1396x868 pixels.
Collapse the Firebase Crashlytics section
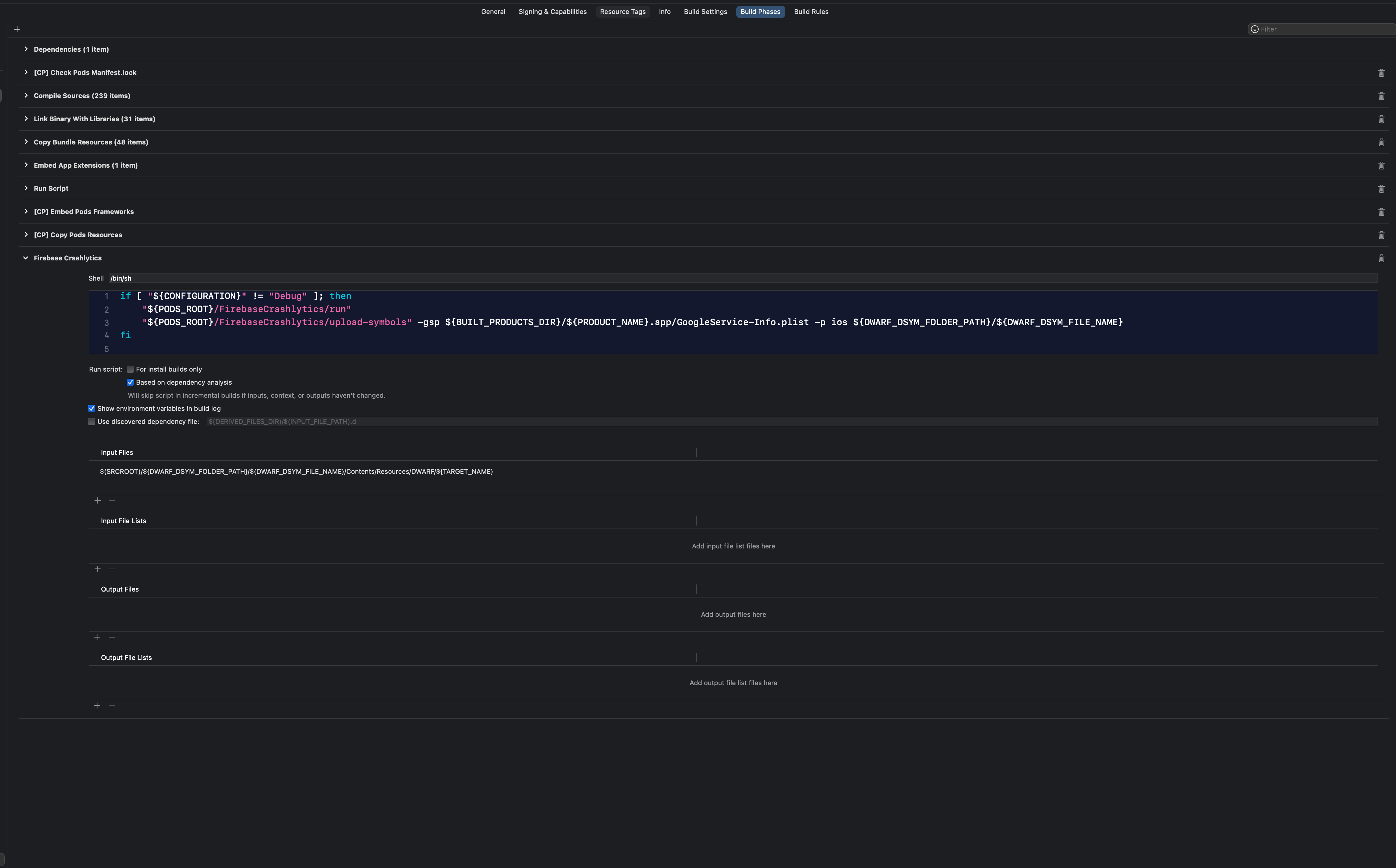(x=26, y=258)
